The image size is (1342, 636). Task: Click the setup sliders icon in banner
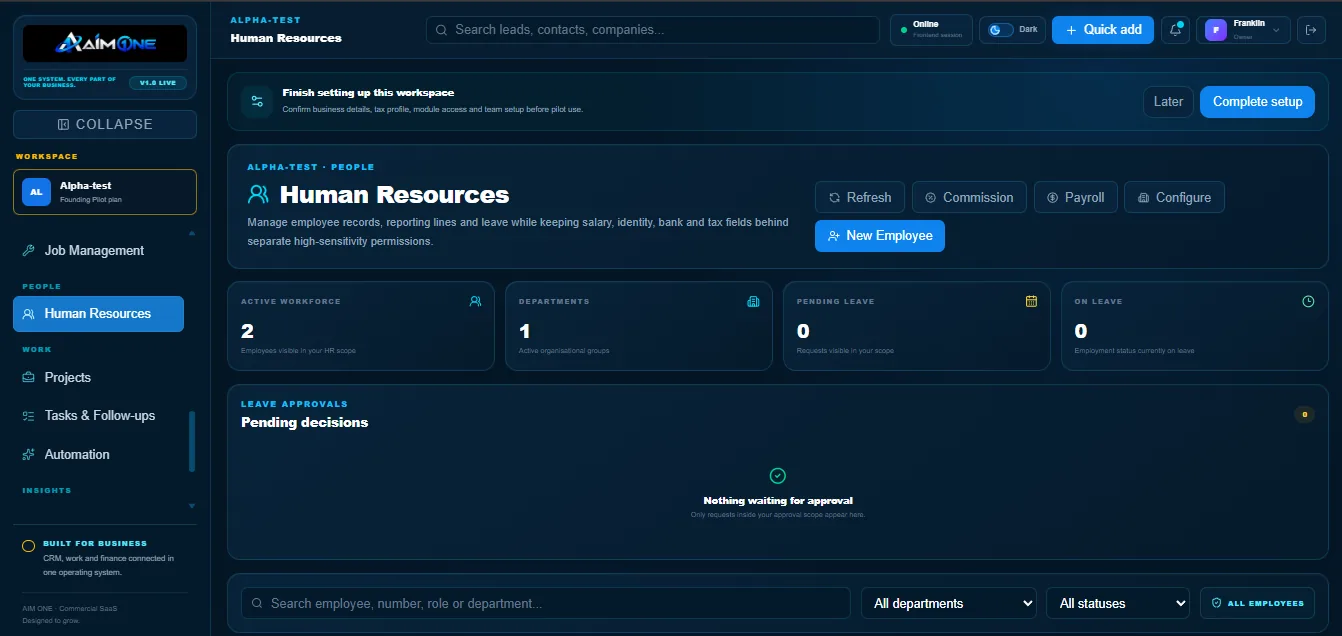click(x=257, y=101)
